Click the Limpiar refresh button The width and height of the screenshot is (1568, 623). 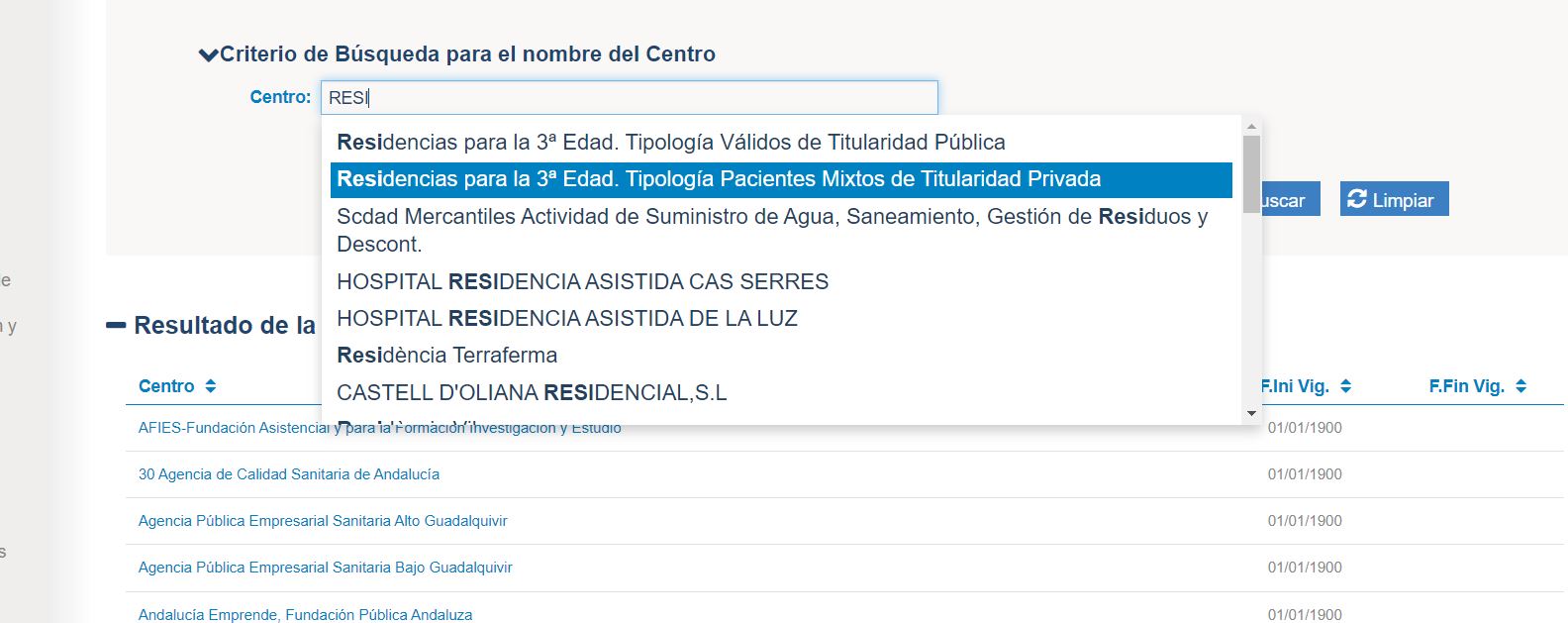(1394, 199)
